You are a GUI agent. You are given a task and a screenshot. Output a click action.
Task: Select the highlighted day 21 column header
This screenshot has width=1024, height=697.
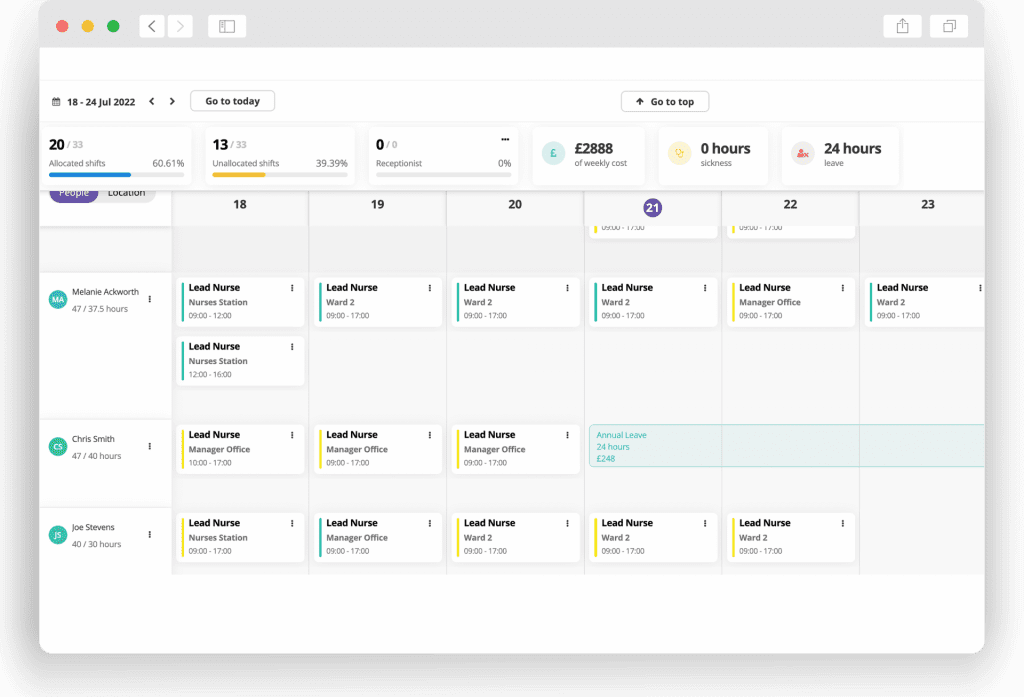(652, 207)
